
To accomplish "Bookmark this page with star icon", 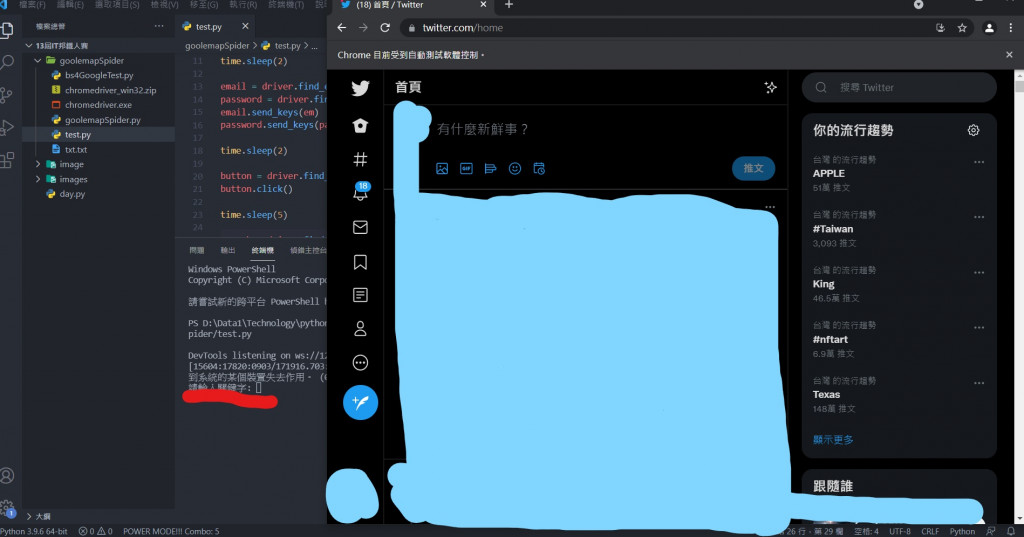I will click(962, 27).
